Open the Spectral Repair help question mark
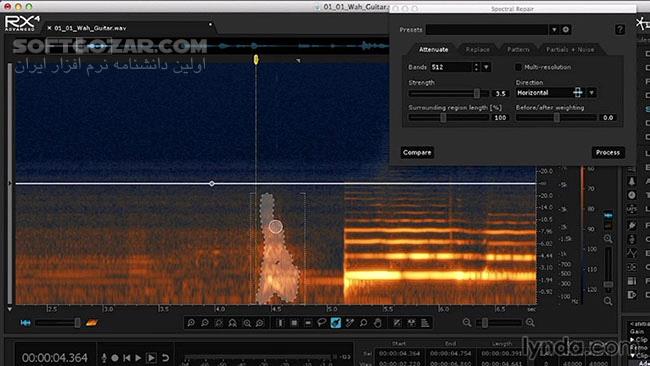This screenshot has width=650, height=366. coord(620,29)
